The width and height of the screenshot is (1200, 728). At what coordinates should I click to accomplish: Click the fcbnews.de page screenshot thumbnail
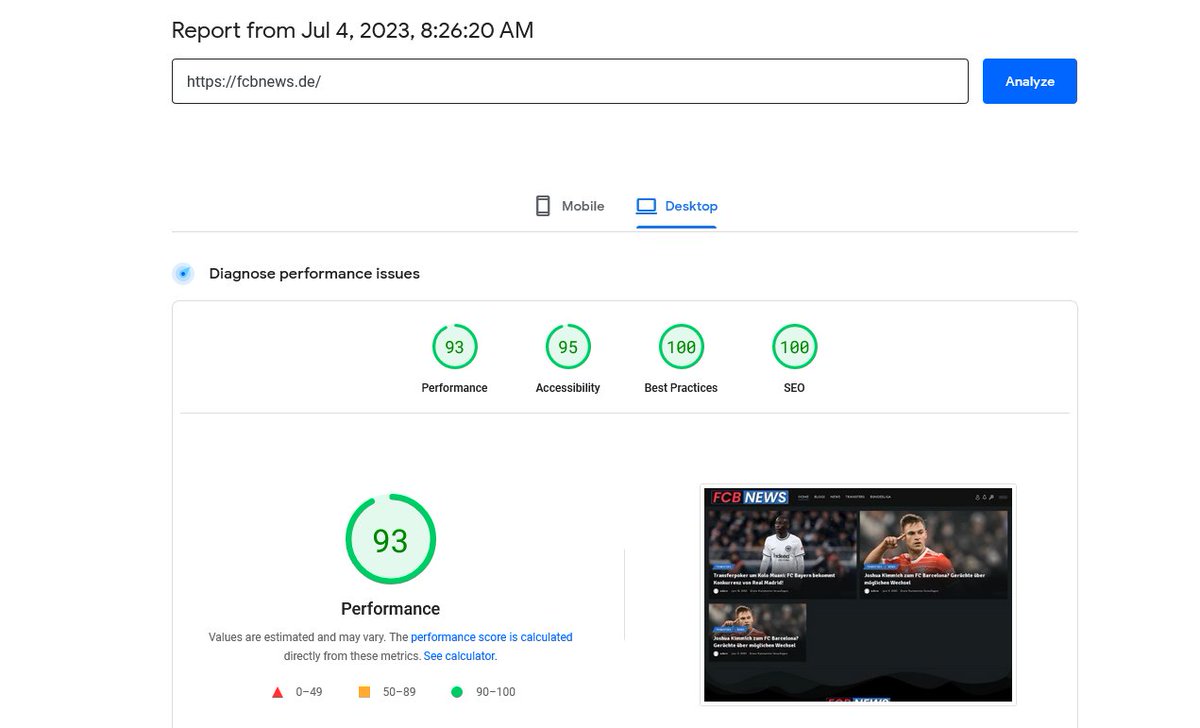click(x=858, y=594)
